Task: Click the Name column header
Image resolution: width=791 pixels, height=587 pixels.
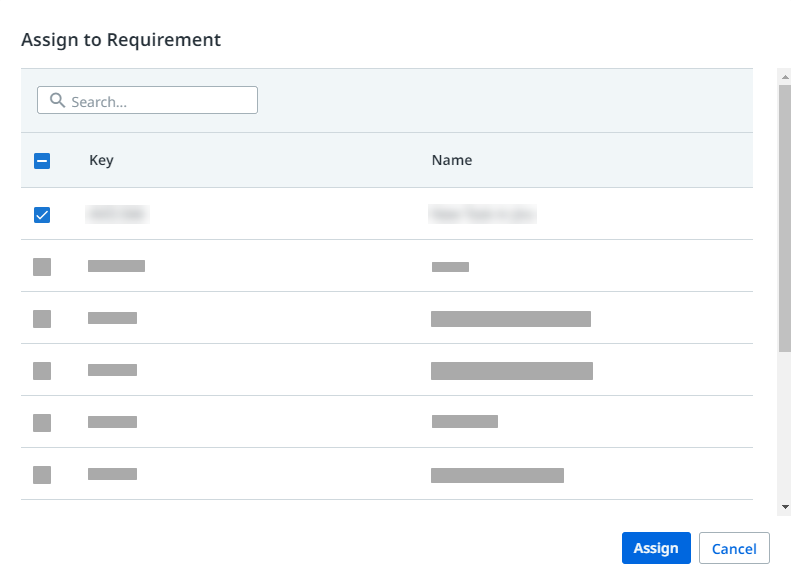Action: (x=451, y=161)
